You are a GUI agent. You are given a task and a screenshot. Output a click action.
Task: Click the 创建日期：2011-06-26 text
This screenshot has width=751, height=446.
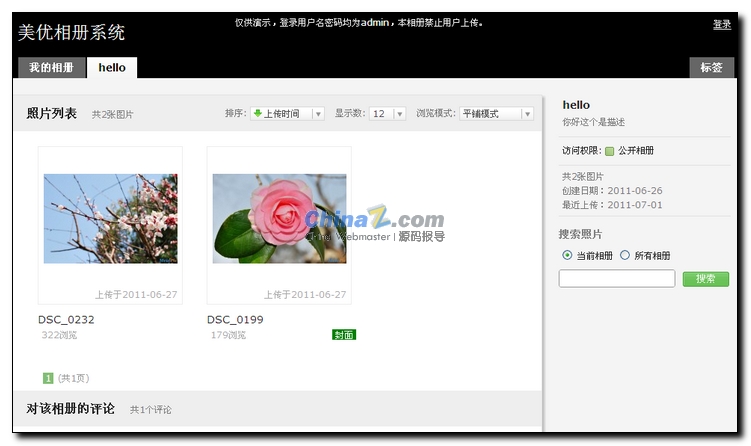[x=612, y=191]
